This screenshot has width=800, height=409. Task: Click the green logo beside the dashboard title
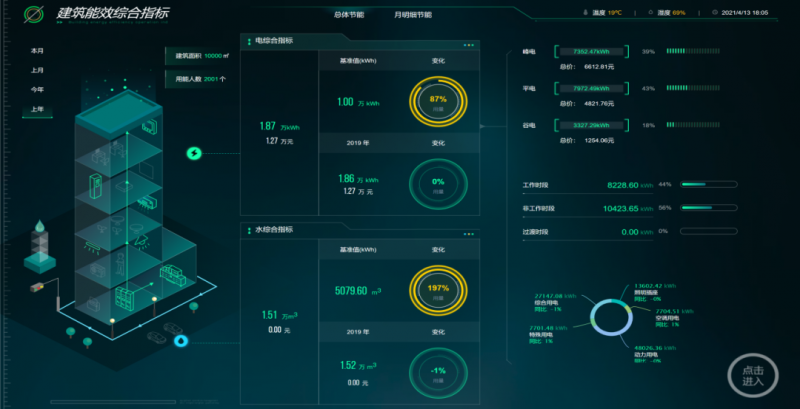coord(33,15)
